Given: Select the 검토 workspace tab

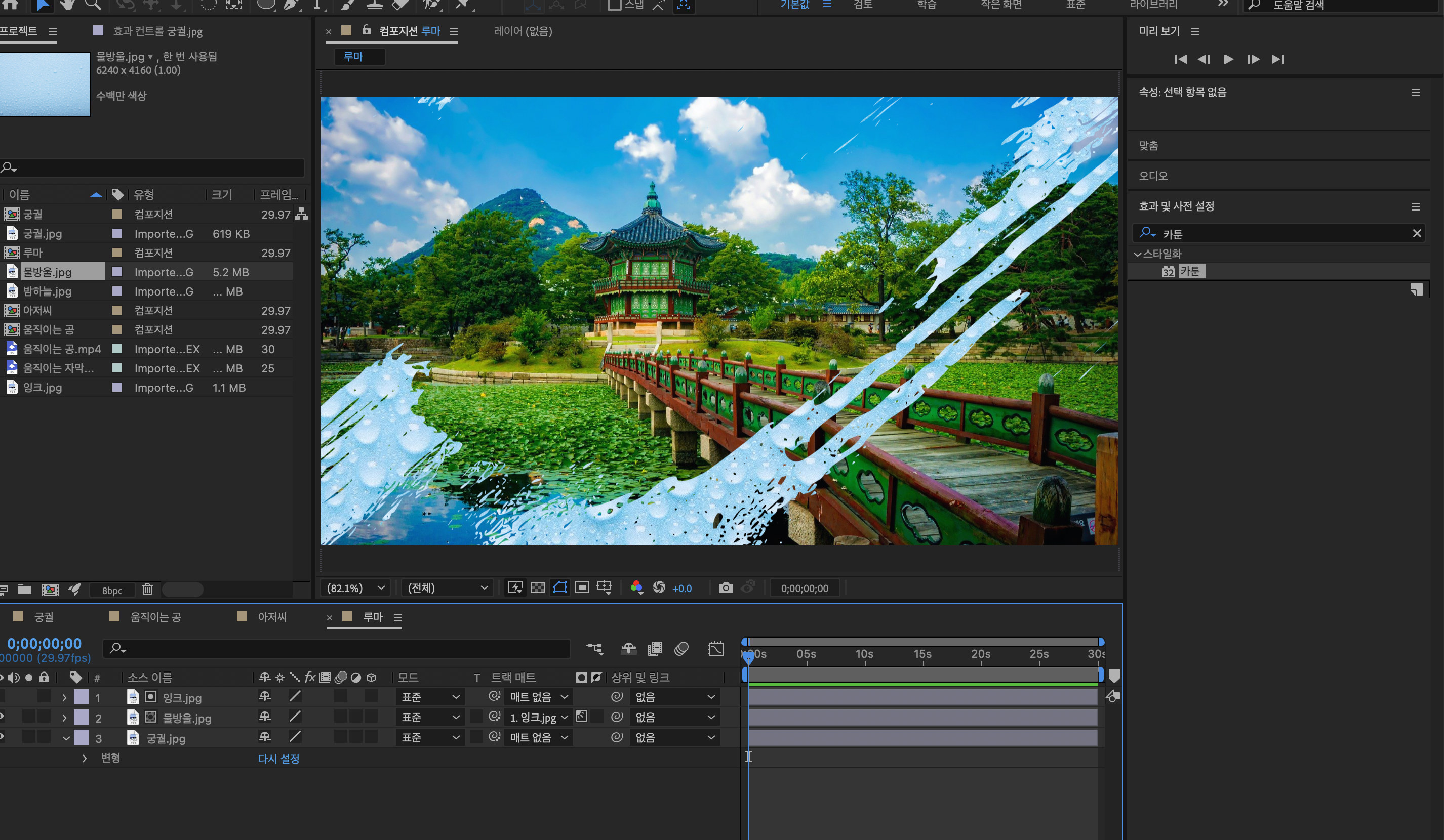Looking at the screenshot, I should coord(863,5).
